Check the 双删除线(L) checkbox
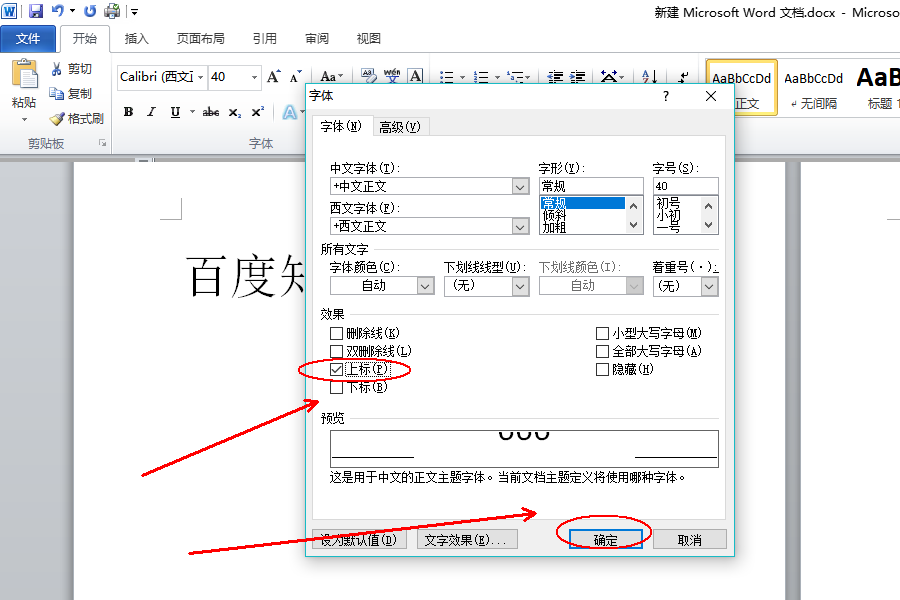 [x=336, y=351]
